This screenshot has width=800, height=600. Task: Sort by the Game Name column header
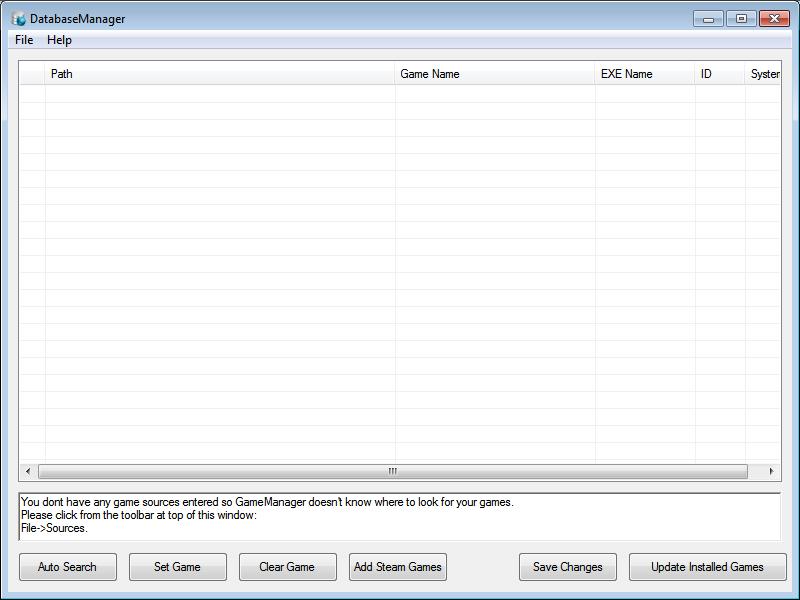click(495, 74)
